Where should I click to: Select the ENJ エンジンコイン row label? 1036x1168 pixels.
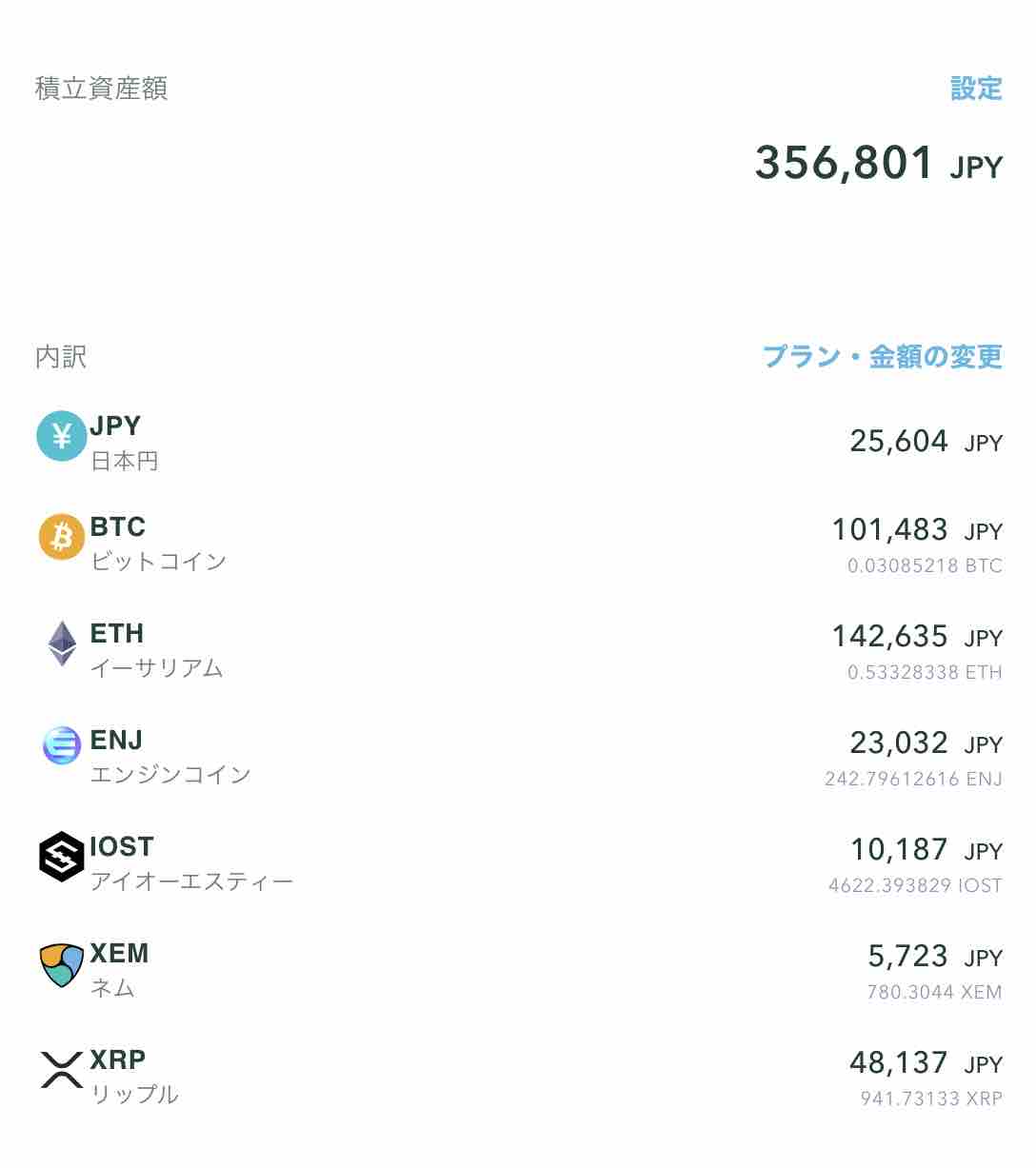(x=170, y=757)
